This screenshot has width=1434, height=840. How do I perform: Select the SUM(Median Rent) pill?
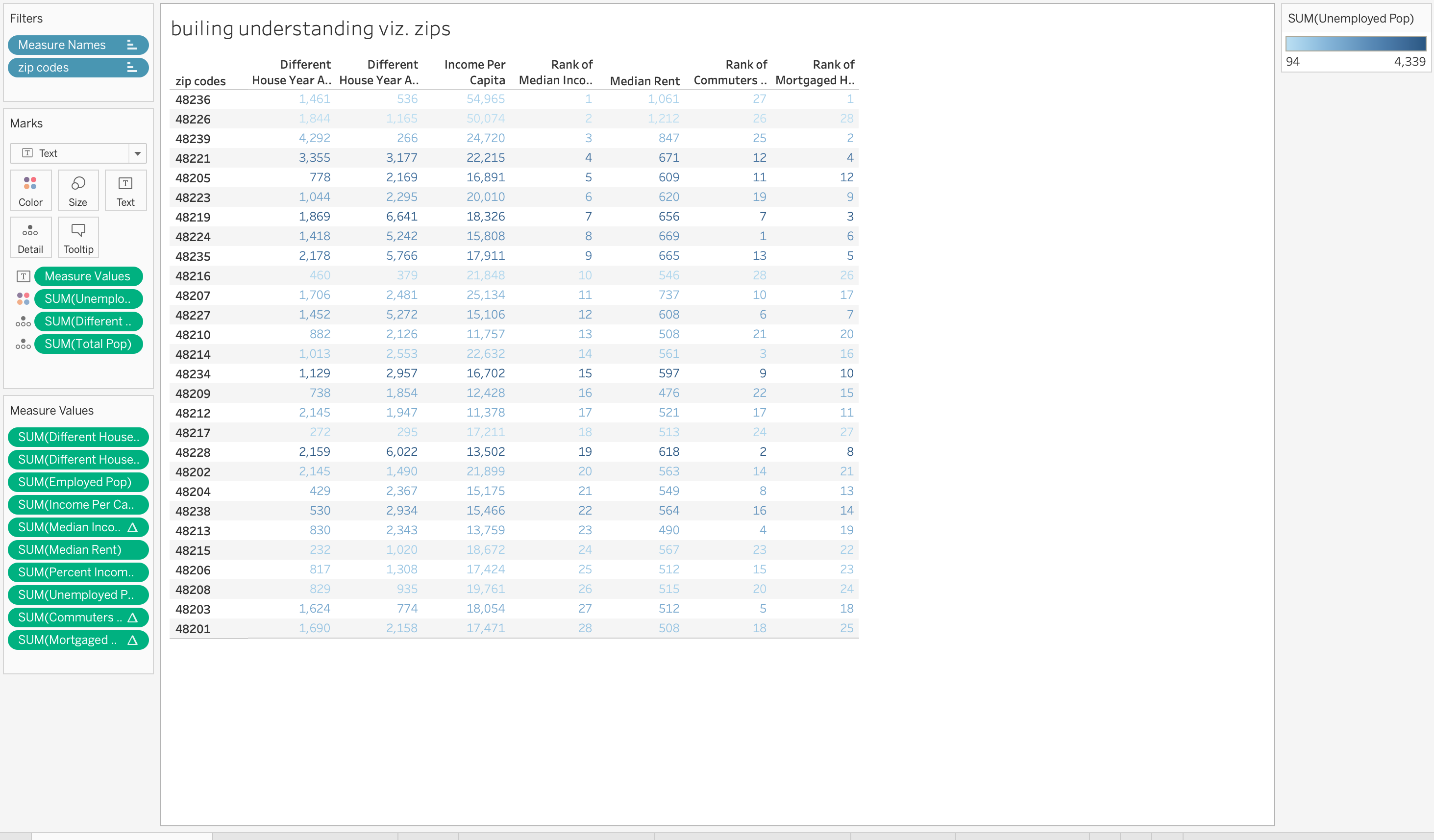point(78,550)
